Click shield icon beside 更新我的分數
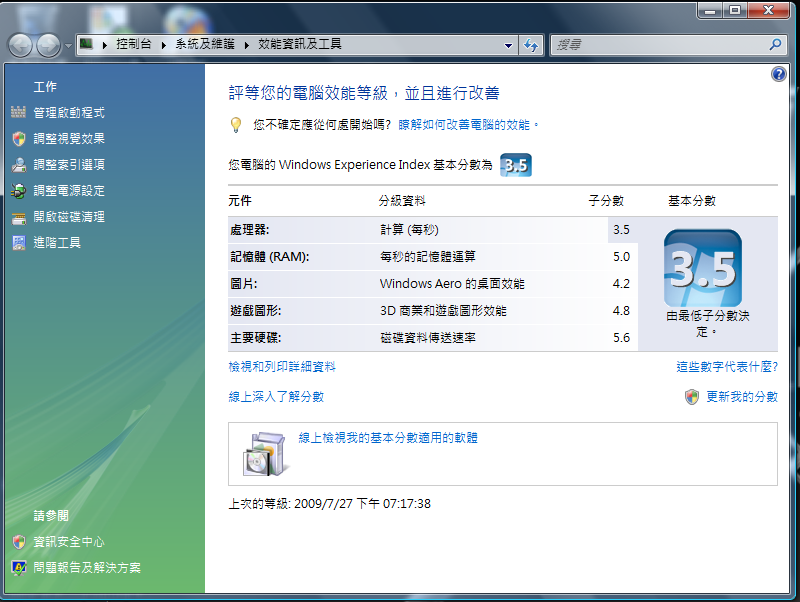800x602 pixels. 692,397
